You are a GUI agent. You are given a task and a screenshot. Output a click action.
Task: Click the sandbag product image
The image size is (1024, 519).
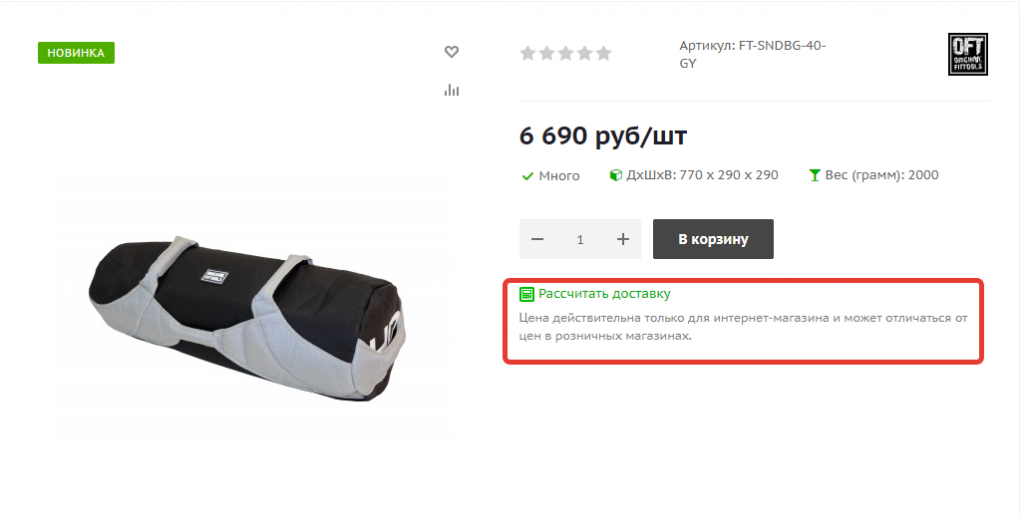pyautogui.click(x=248, y=319)
